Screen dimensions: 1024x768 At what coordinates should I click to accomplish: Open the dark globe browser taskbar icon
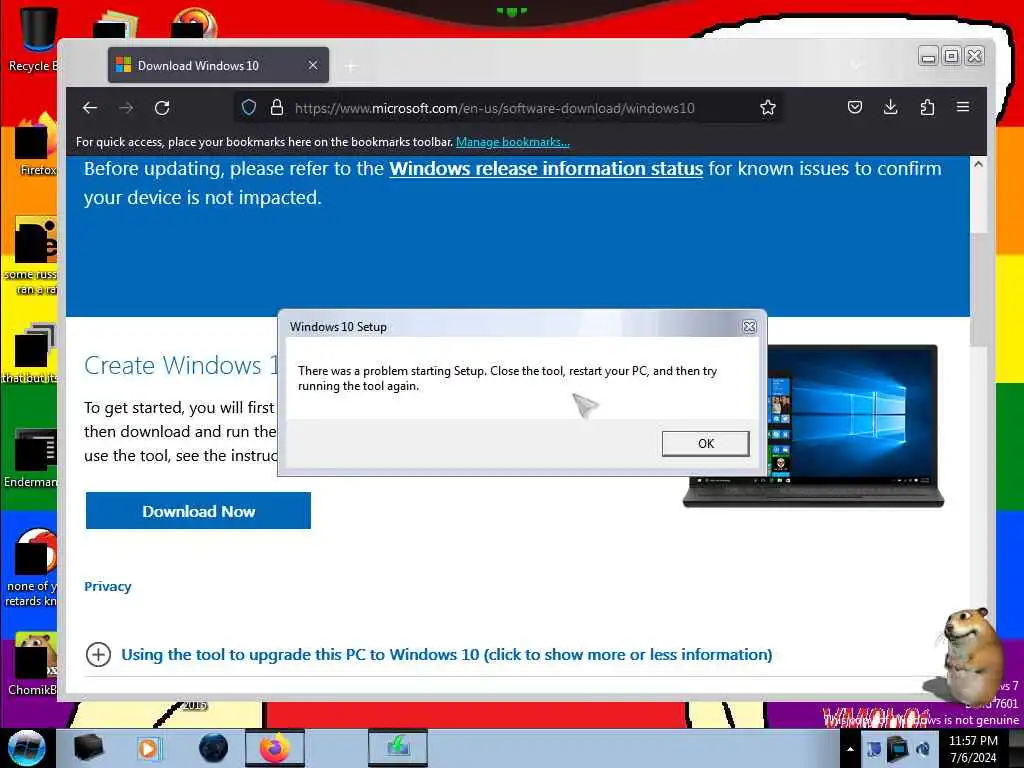[214, 748]
